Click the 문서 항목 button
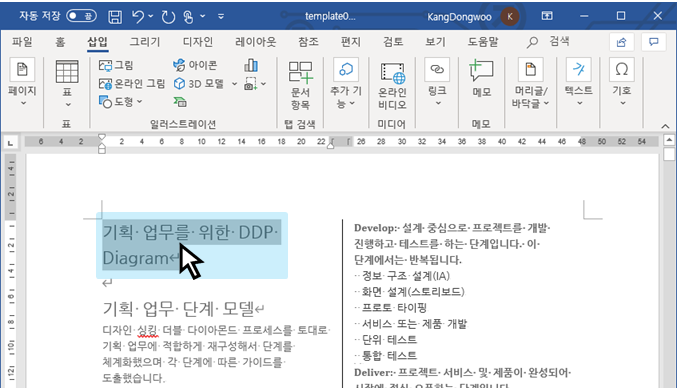Viewport: 678px width, 388px height. pyautogui.click(x=301, y=85)
